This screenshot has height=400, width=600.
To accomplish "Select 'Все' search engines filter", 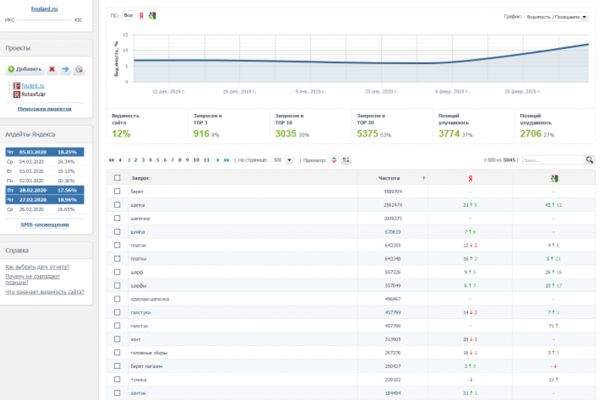I will pos(128,15).
